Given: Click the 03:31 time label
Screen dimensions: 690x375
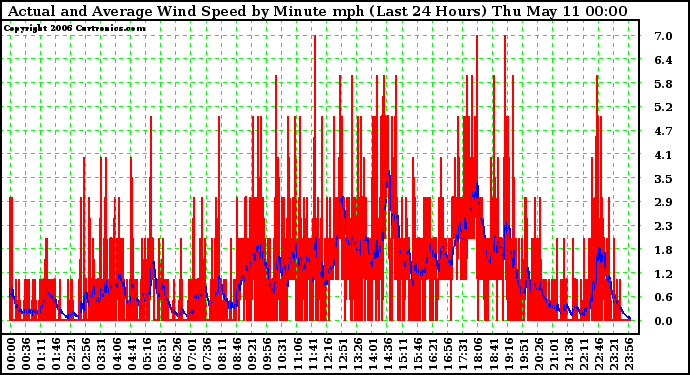Looking at the screenshot, I should point(101,353).
